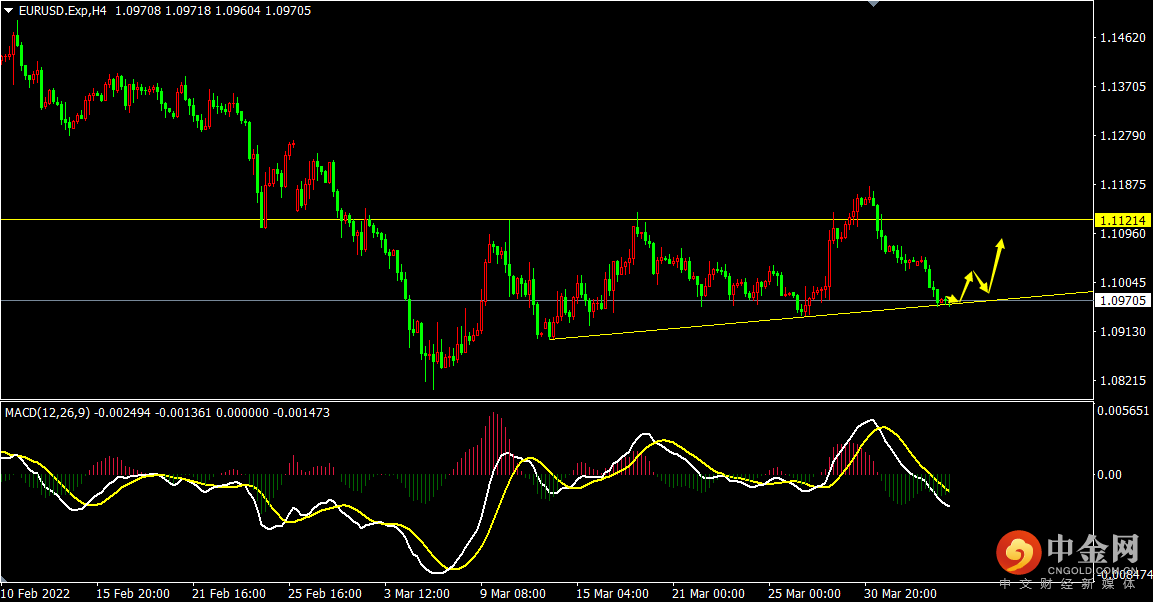Image resolution: width=1153 pixels, height=602 pixels.
Task: Select the yellow horizontal resistance line
Action: pyautogui.click(x=546, y=220)
